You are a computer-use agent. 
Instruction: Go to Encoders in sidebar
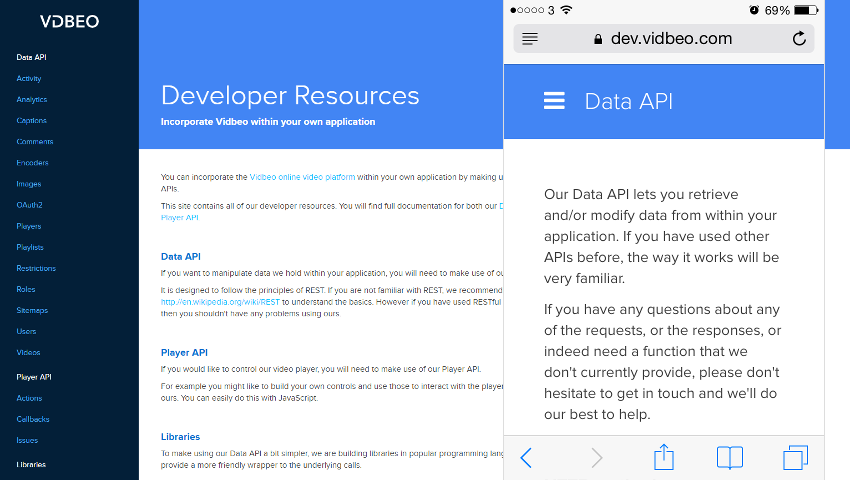coord(33,163)
